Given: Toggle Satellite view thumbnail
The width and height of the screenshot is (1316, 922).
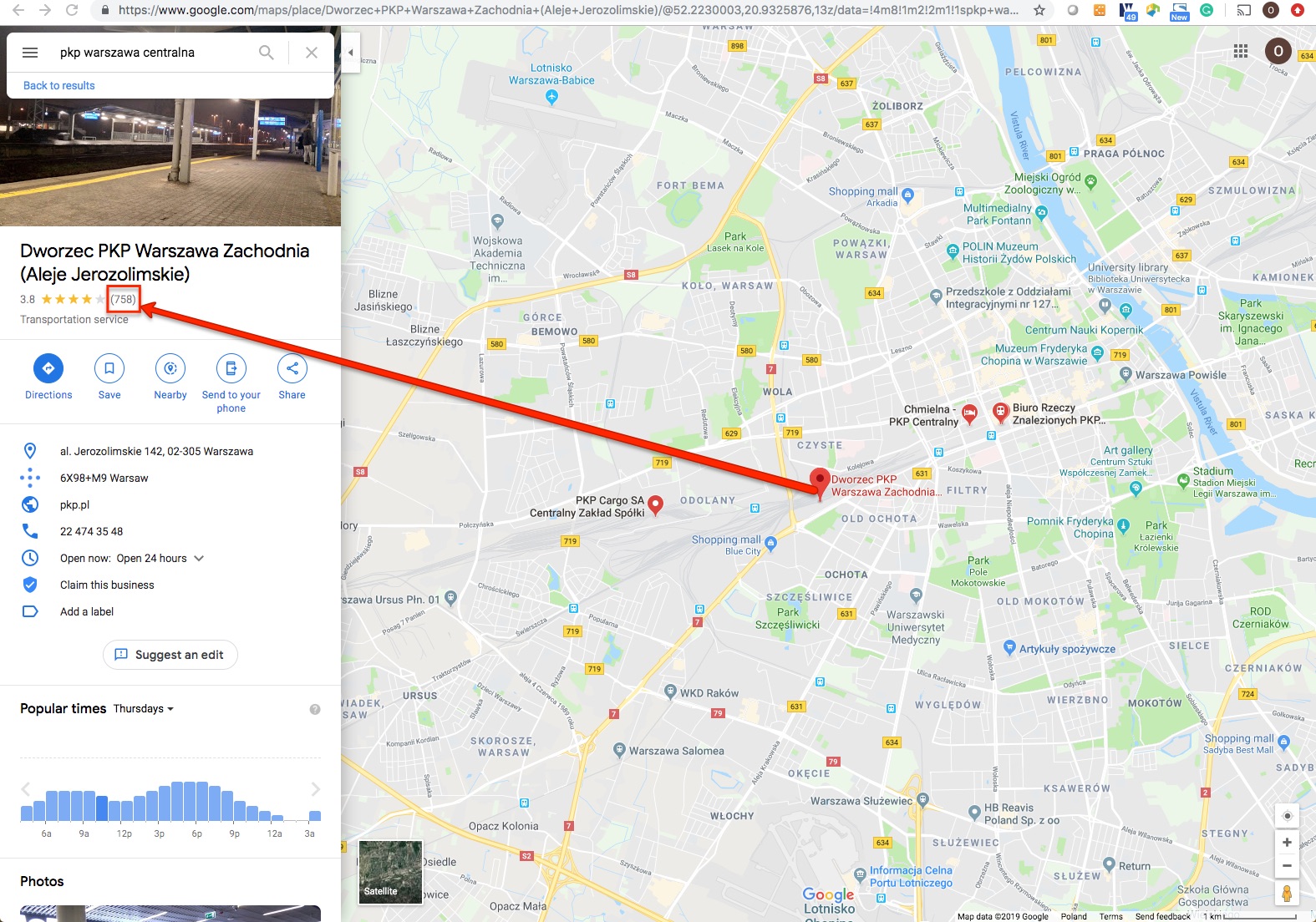Looking at the screenshot, I should [x=390, y=872].
